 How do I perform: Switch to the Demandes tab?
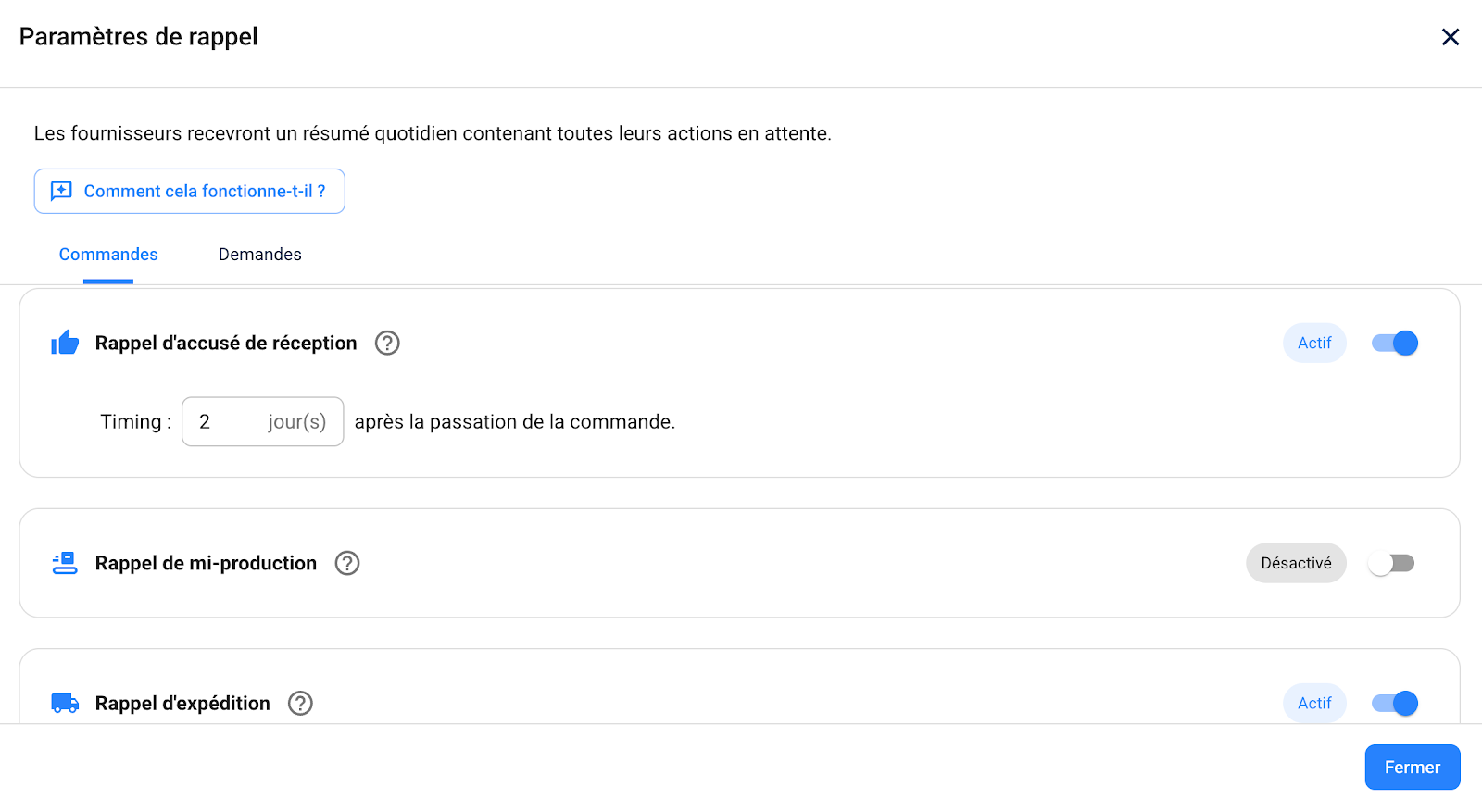click(x=259, y=254)
